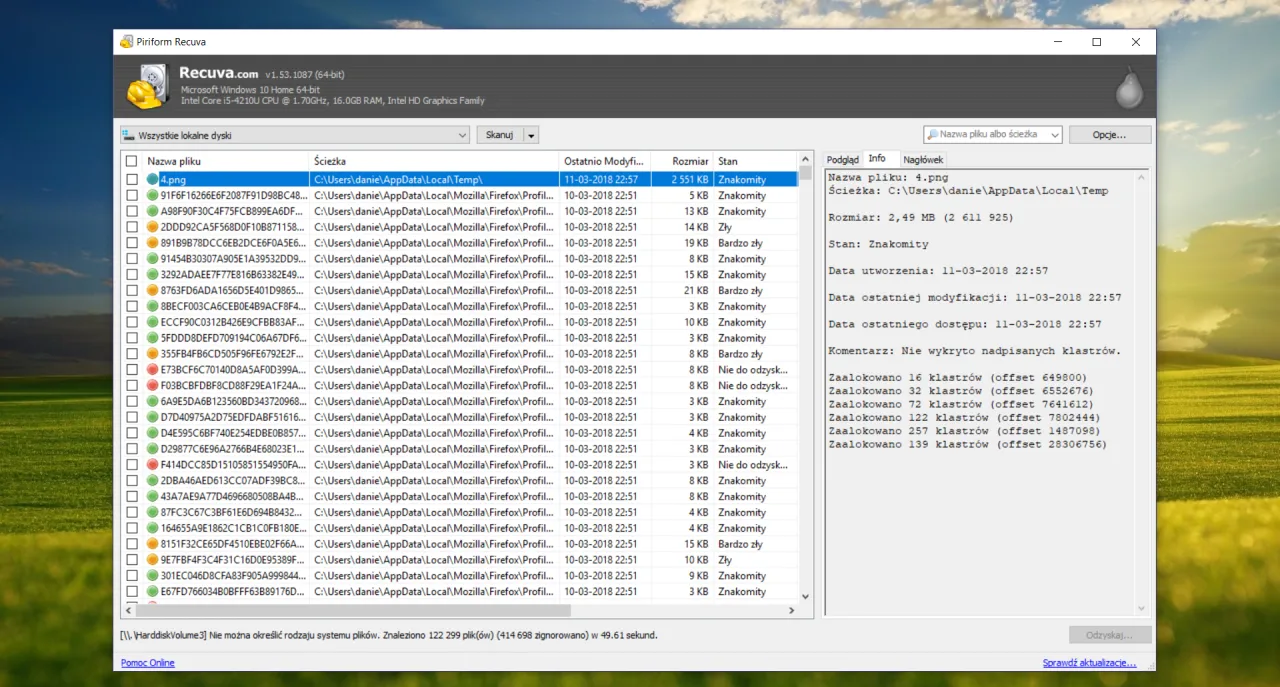Click the red status dot for file E73BCF6C70140D8A5AF0D399A
The image size is (1280, 687).
153,370
